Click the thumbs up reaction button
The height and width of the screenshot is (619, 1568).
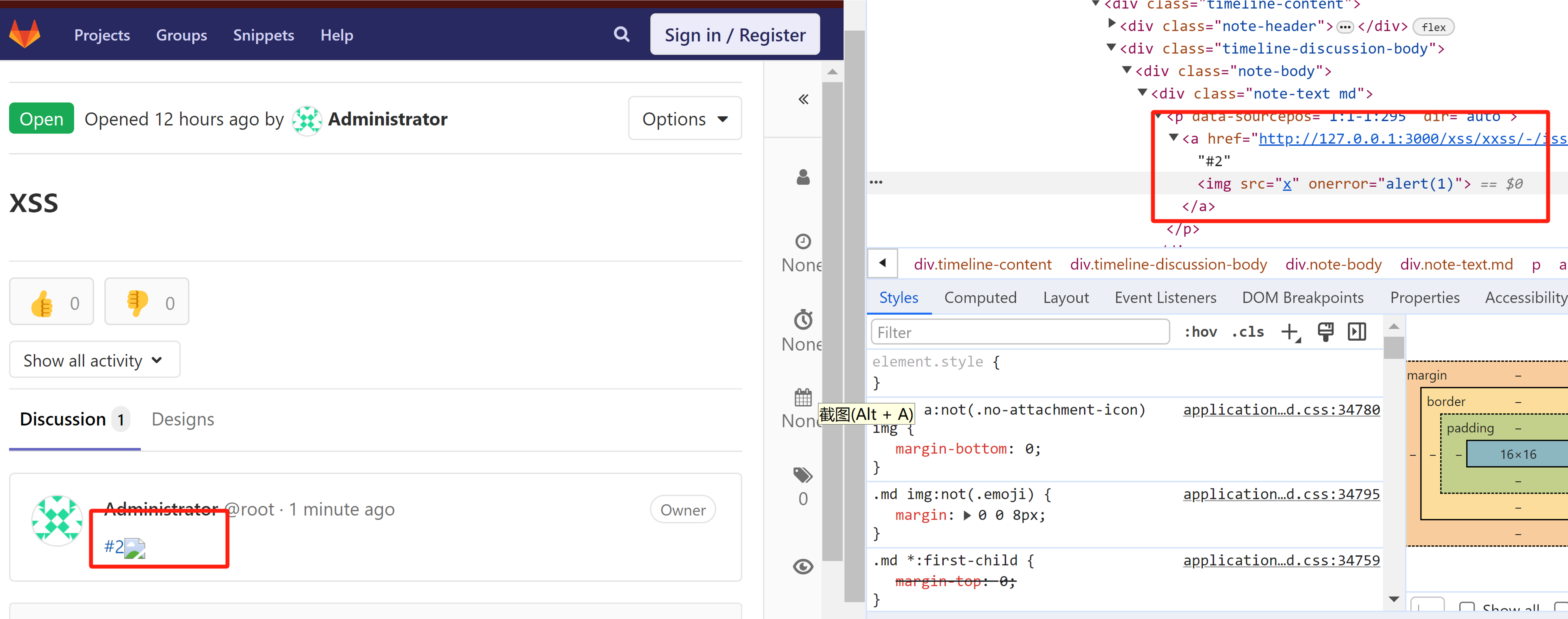52,302
